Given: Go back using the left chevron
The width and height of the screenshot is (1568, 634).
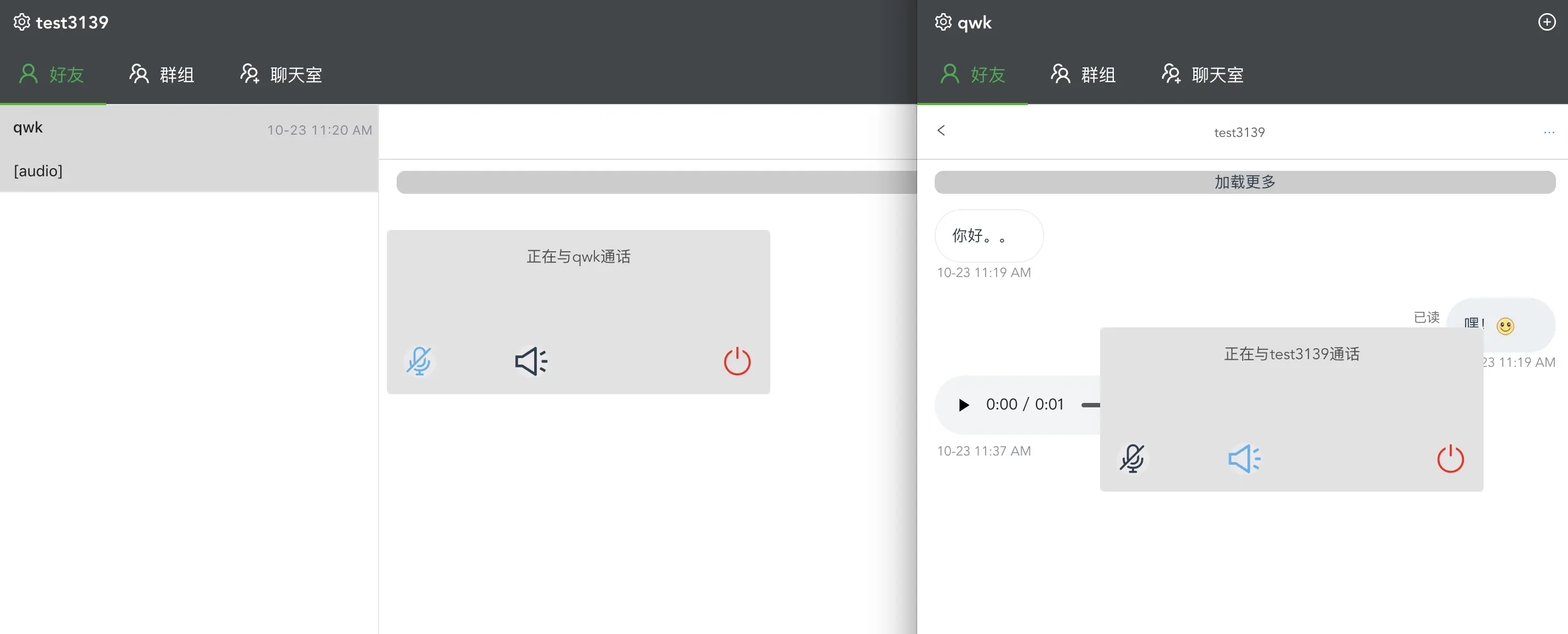Looking at the screenshot, I should [x=941, y=131].
